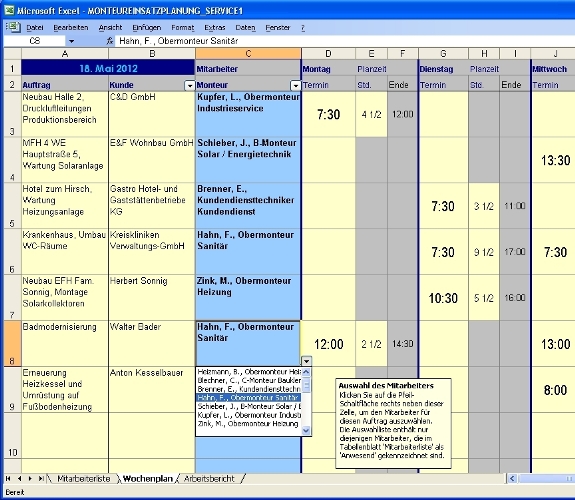Image resolution: width=575 pixels, height=500 pixels.
Task: Click scroll-up arrow in employee dropdown list
Action: coord(306,372)
